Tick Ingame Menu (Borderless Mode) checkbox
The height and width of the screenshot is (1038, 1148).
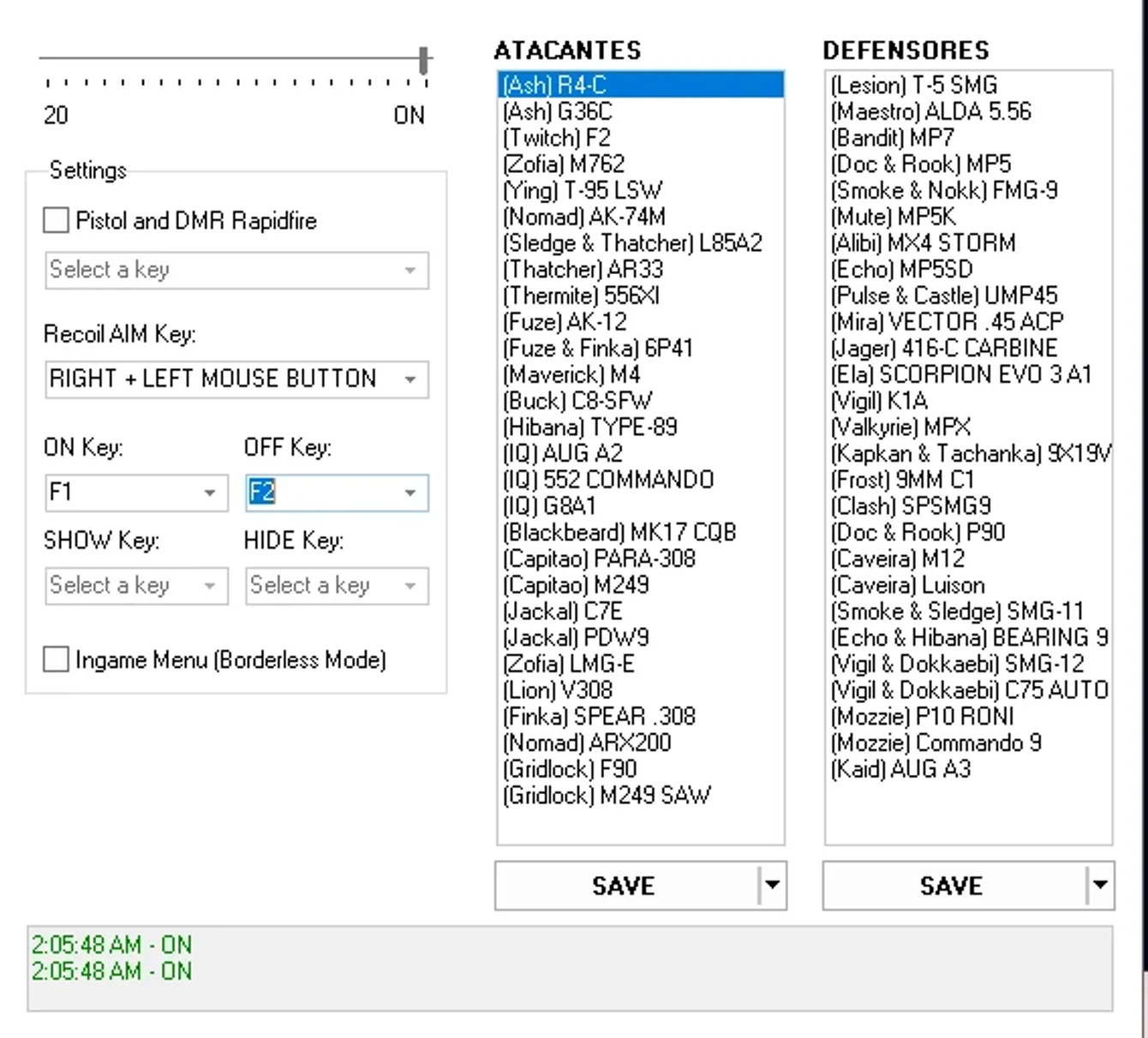pos(56,659)
